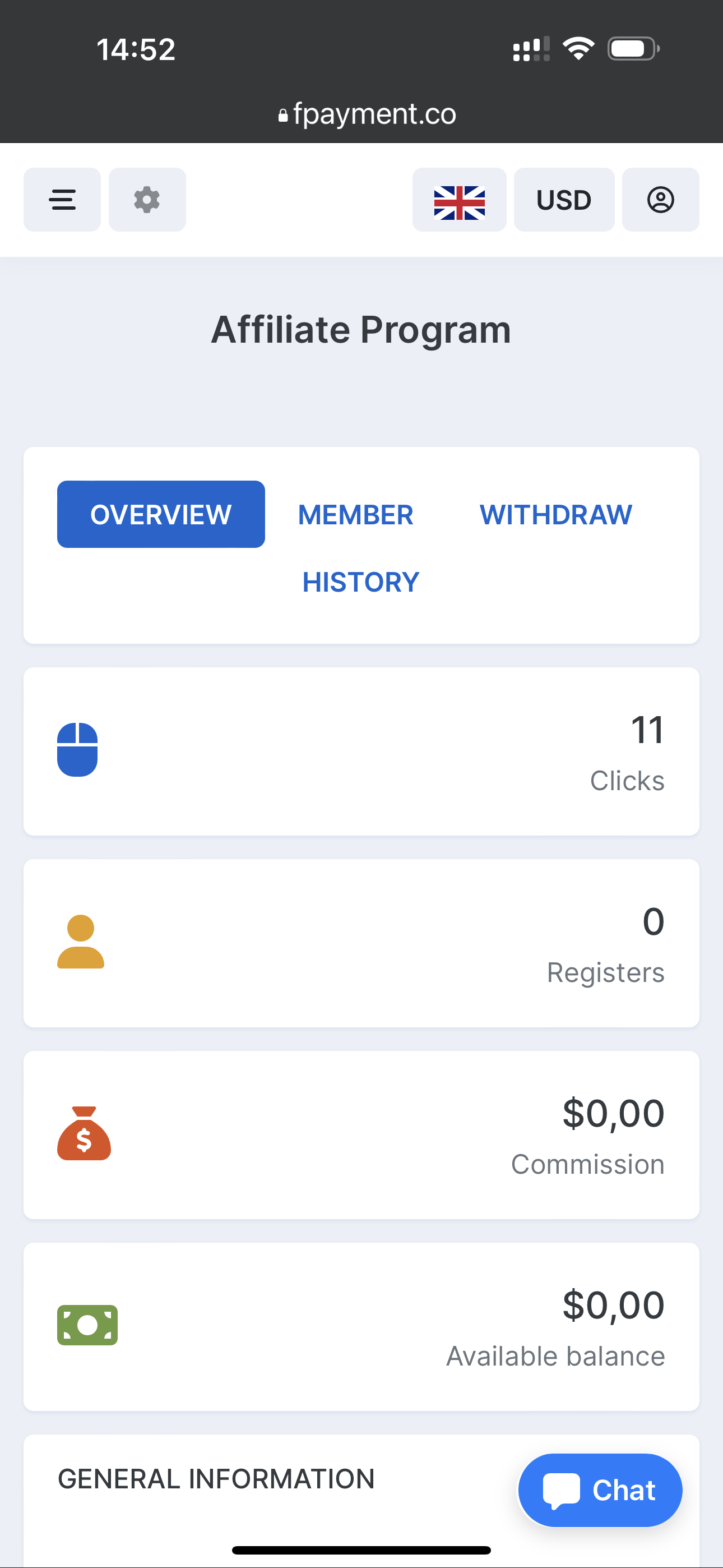This screenshot has width=723, height=1568.
Task: Click the $0,00 Commission amount
Action: click(x=613, y=1113)
